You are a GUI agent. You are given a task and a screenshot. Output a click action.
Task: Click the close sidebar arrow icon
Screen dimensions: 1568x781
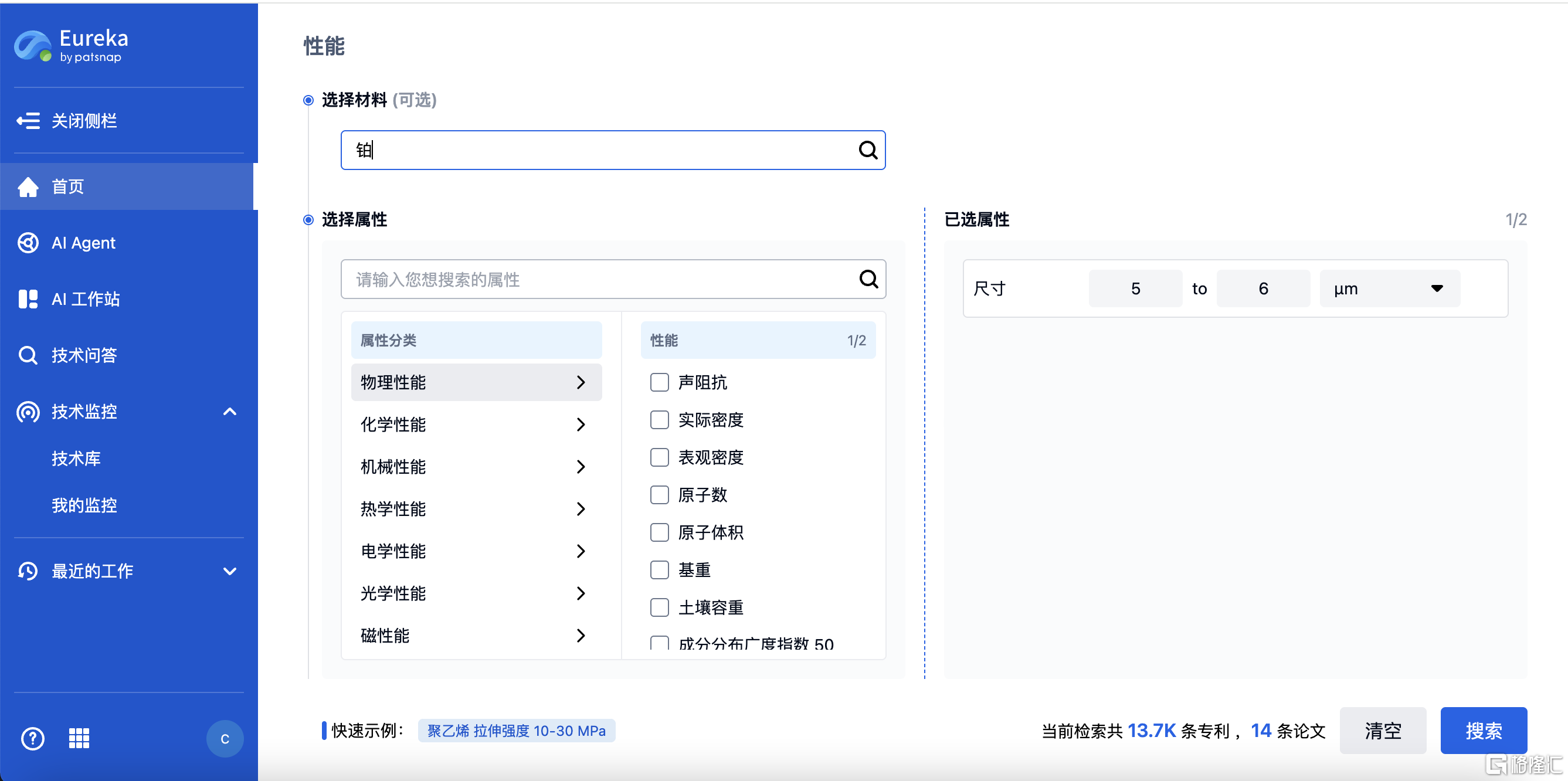coord(28,121)
